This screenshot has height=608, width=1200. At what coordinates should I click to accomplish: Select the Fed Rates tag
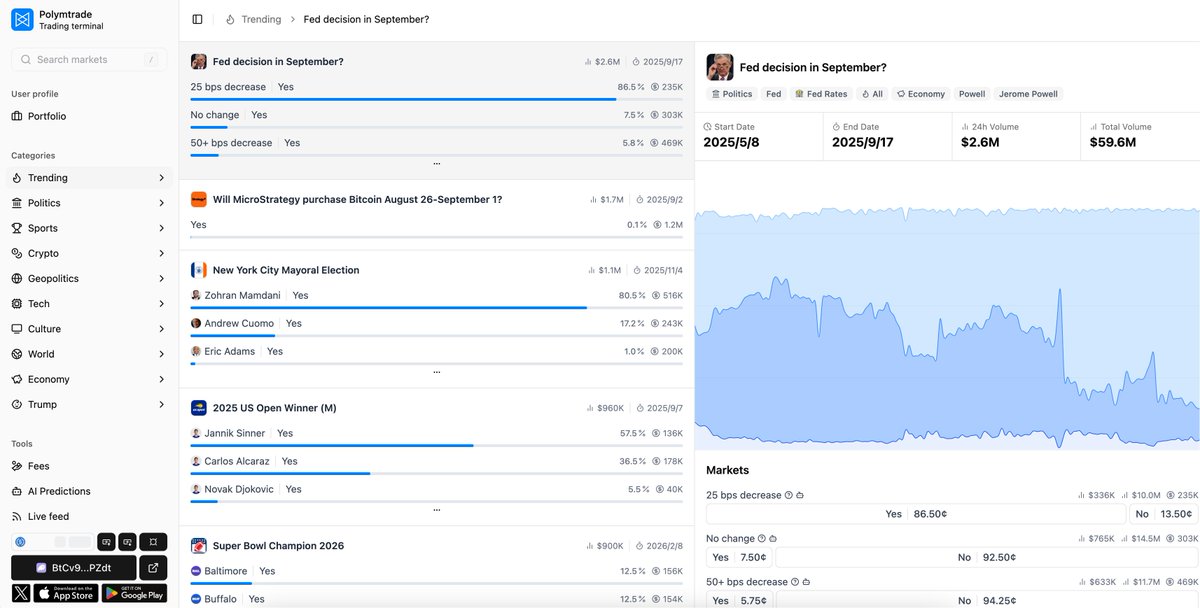pos(821,94)
